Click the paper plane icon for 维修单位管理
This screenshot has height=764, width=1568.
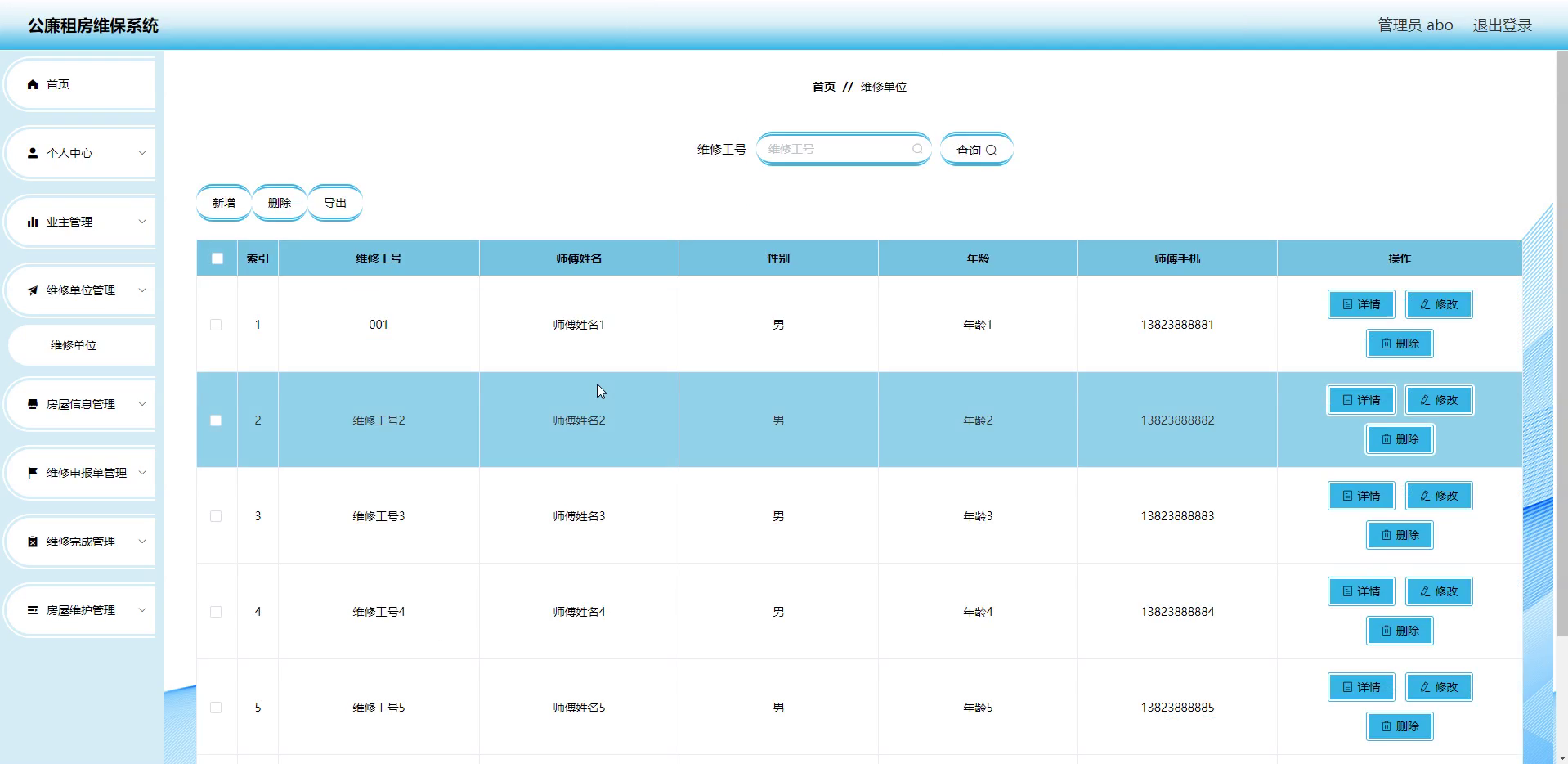(33, 290)
